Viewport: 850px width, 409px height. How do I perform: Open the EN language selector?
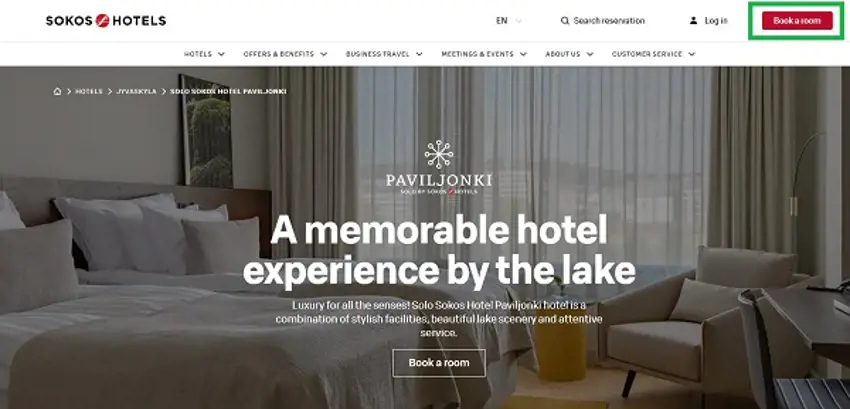508,21
